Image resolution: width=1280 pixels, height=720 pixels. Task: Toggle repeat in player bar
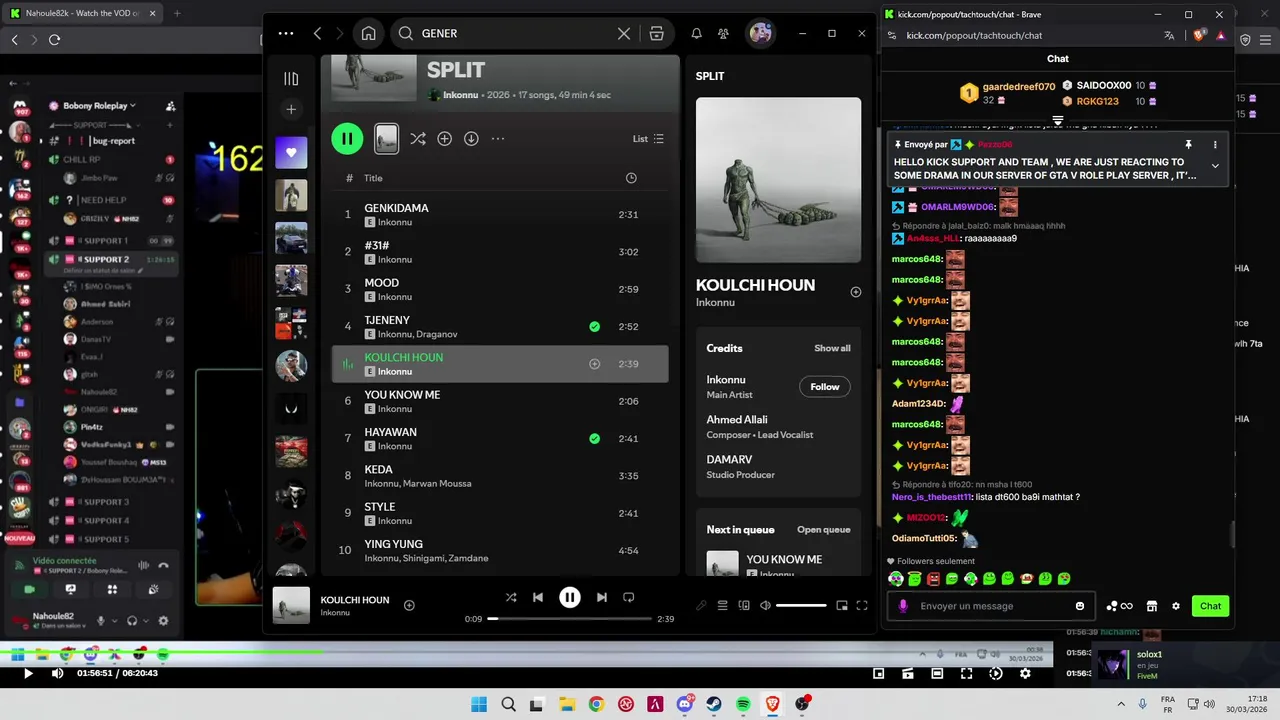coord(629,597)
